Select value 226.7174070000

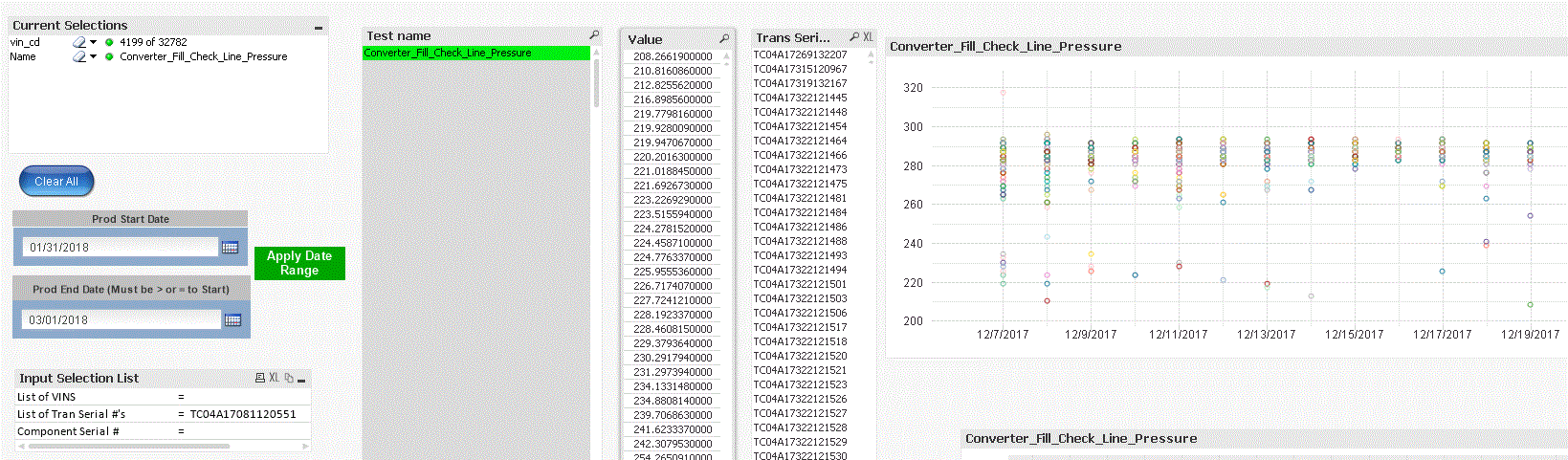[x=673, y=286]
